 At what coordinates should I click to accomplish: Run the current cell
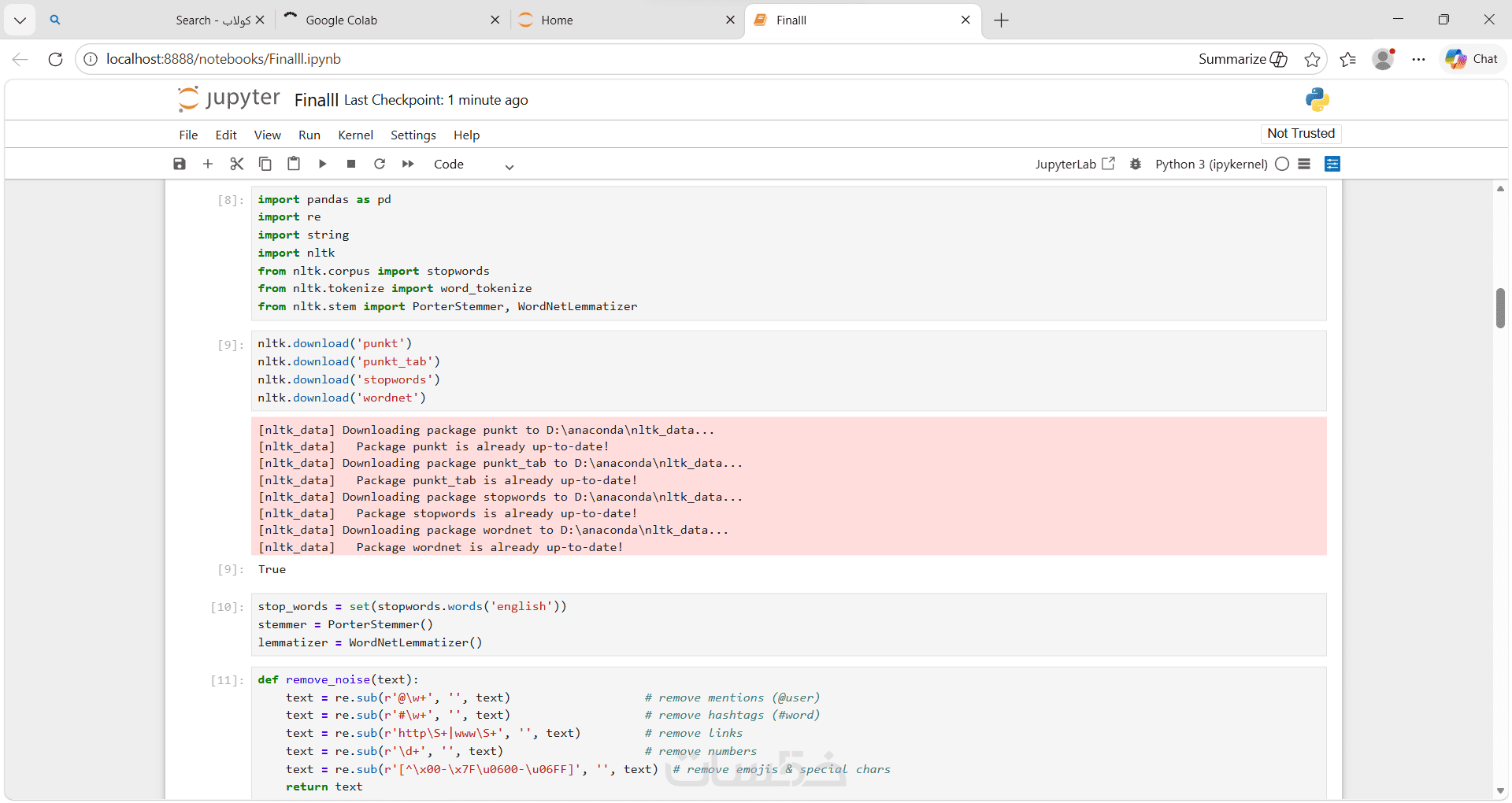[x=322, y=164]
